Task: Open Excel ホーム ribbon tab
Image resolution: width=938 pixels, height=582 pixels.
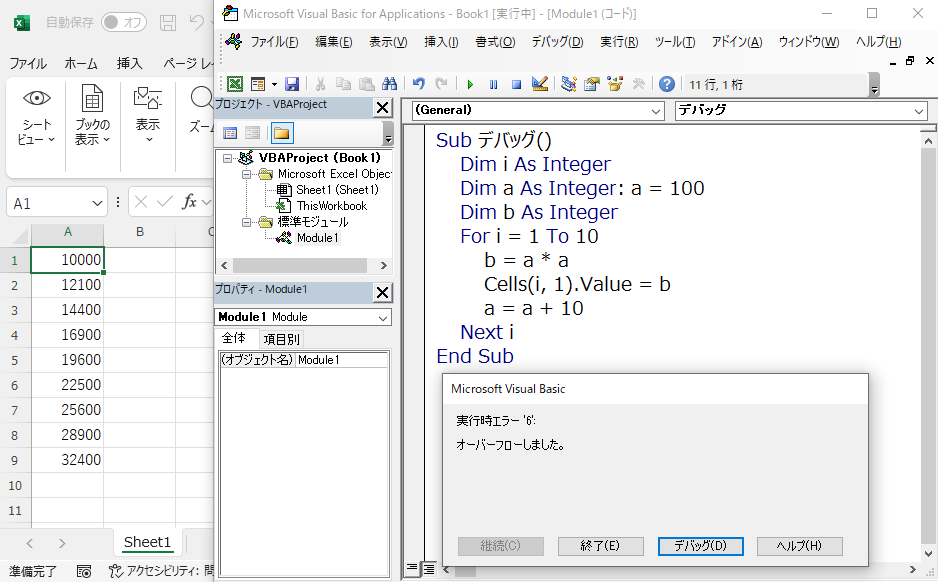Action: 81,63
